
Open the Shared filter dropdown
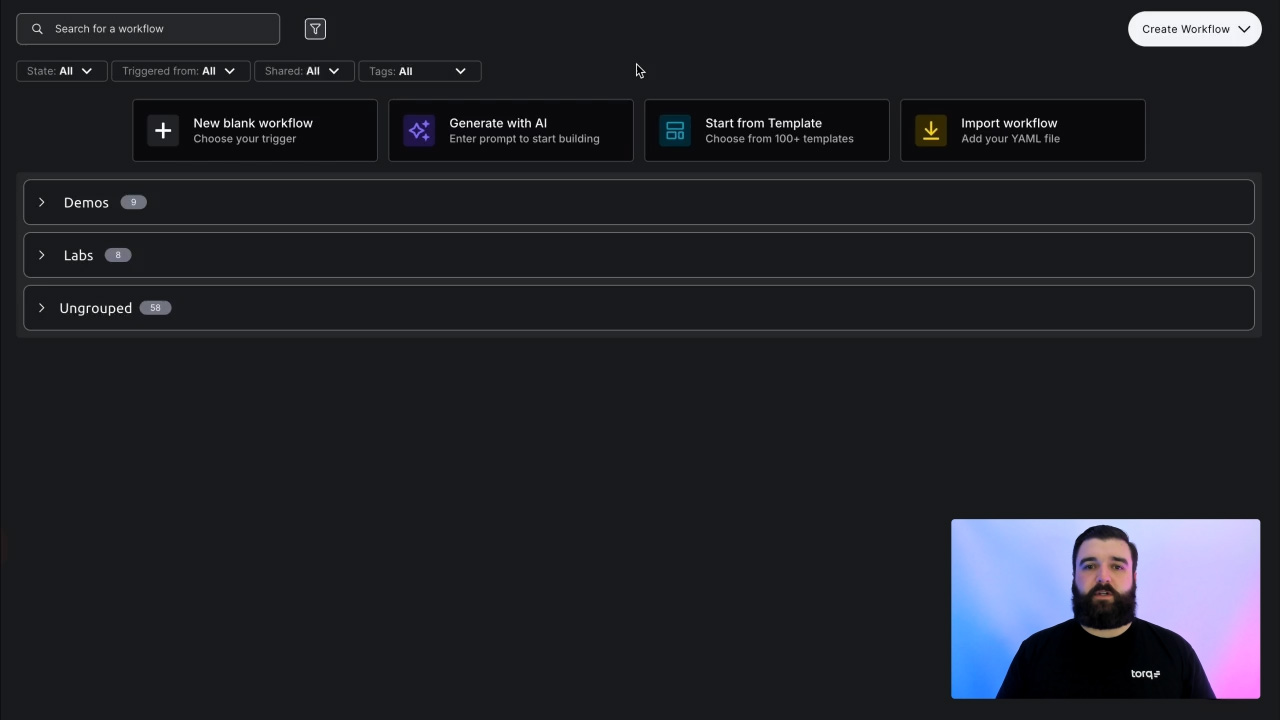[x=303, y=71]
